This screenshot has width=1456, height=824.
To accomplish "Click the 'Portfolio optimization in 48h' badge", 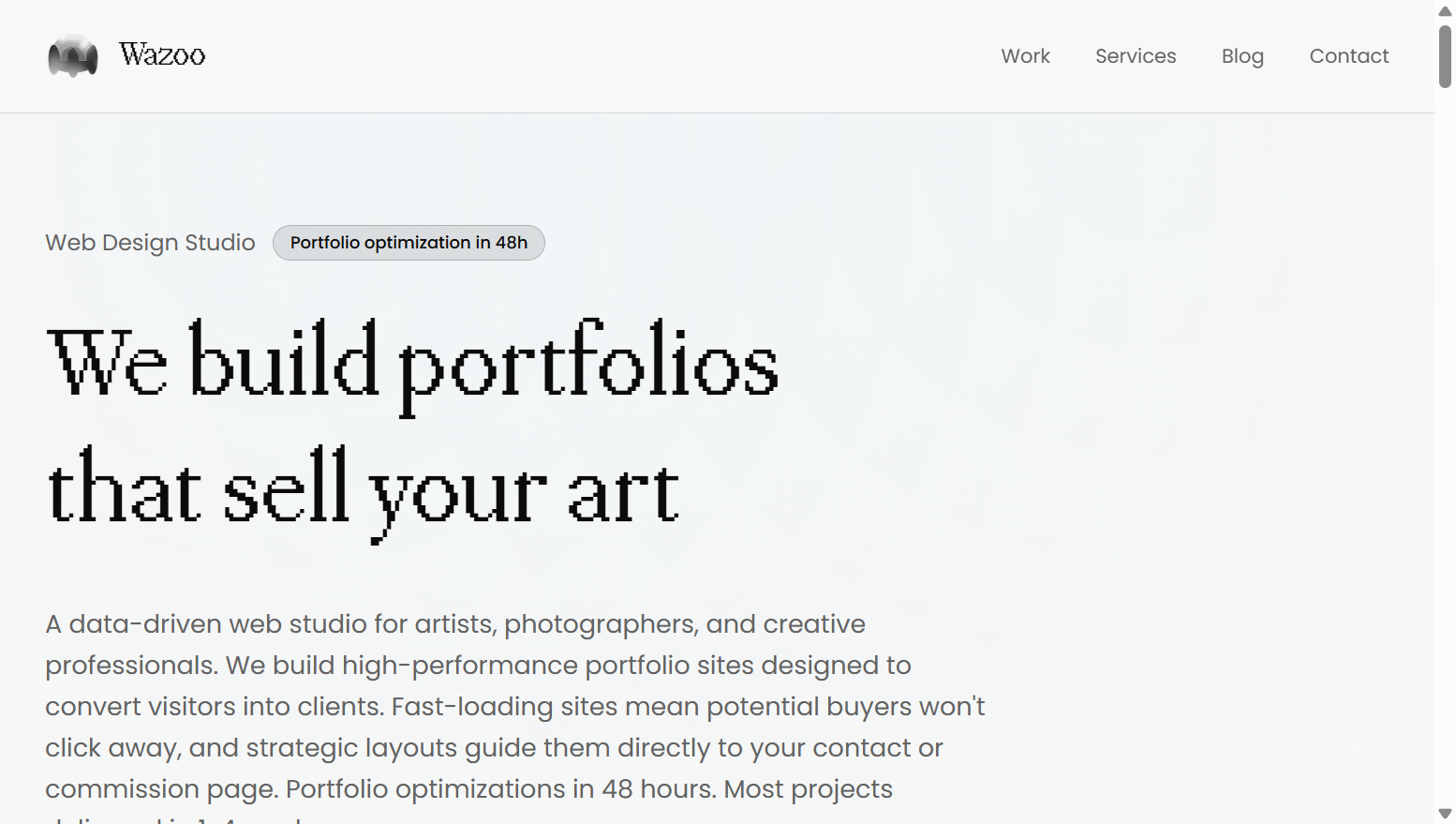I will 408,242.
